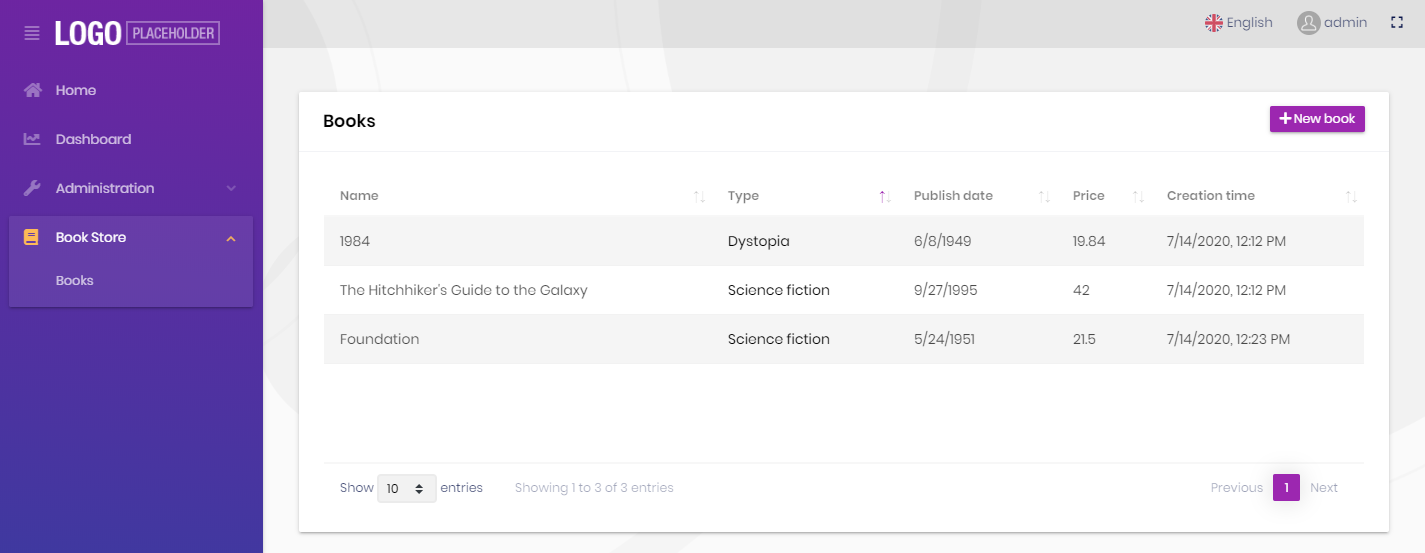Click the hamburger menu icon
1425x553 pixels.
pos(32,33)
